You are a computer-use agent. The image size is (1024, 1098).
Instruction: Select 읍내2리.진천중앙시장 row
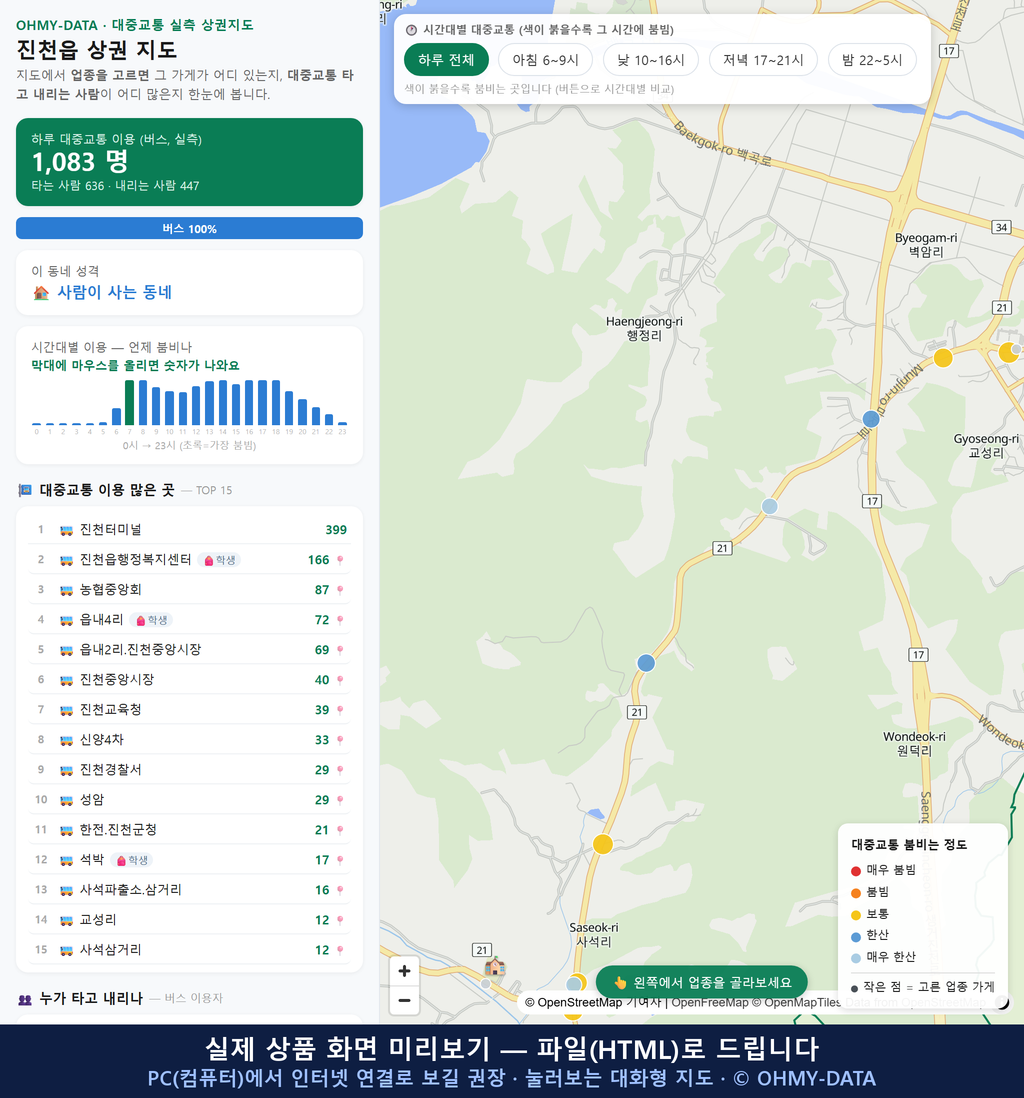pos(189,650)
